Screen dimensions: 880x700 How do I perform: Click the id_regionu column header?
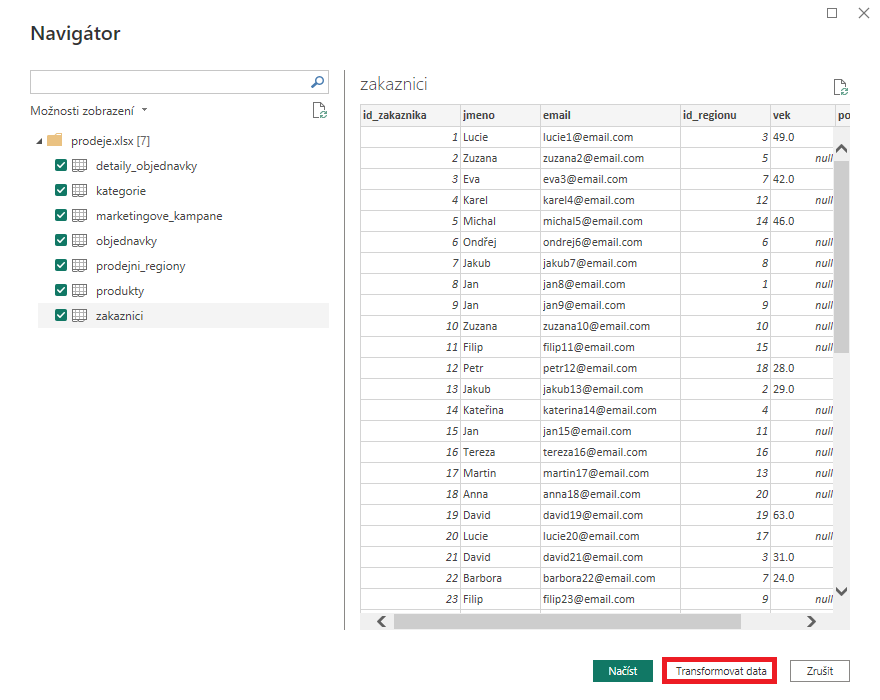[712, 115]
